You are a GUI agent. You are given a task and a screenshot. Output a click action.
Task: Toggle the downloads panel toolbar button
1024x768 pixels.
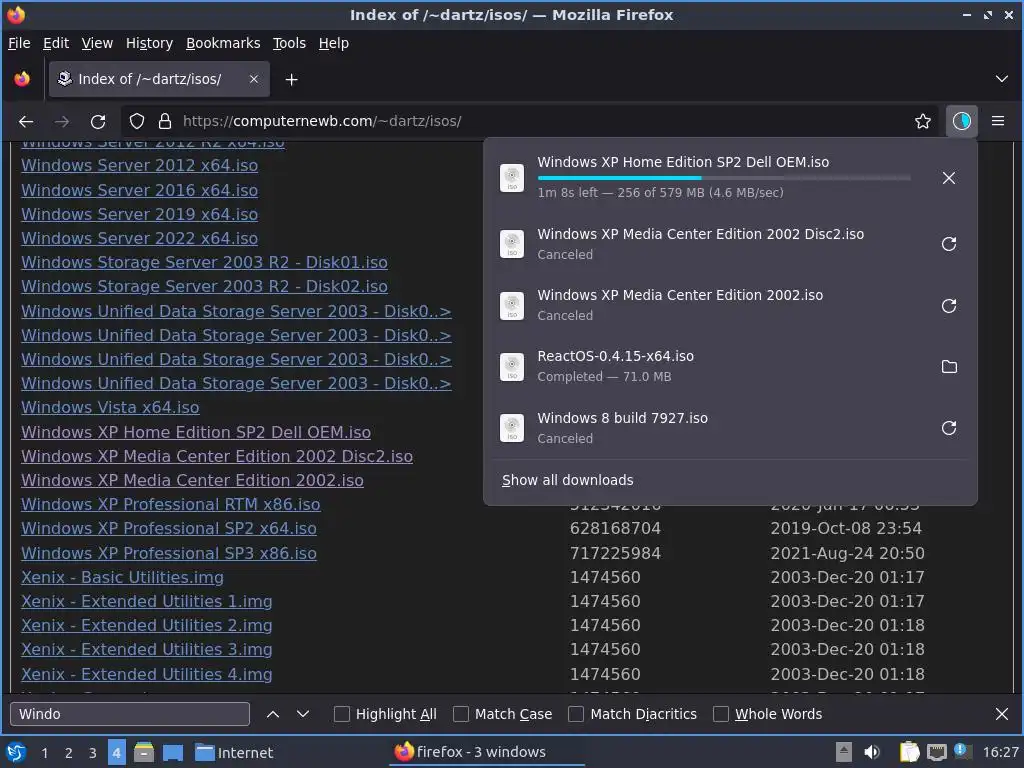point(961,121)
